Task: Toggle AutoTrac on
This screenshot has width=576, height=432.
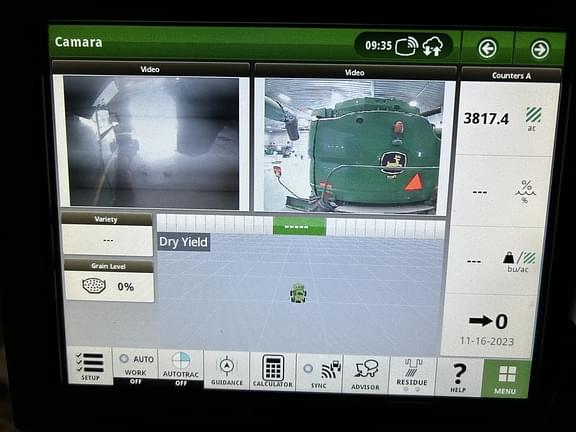Action: 181,368
